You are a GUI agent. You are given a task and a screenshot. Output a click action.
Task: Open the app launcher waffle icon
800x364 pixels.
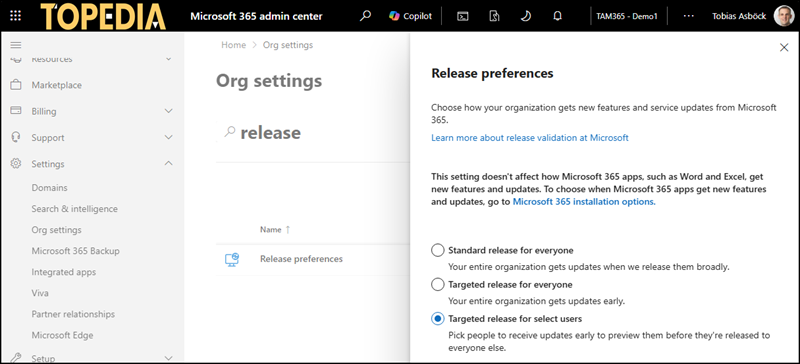[16, 16]
